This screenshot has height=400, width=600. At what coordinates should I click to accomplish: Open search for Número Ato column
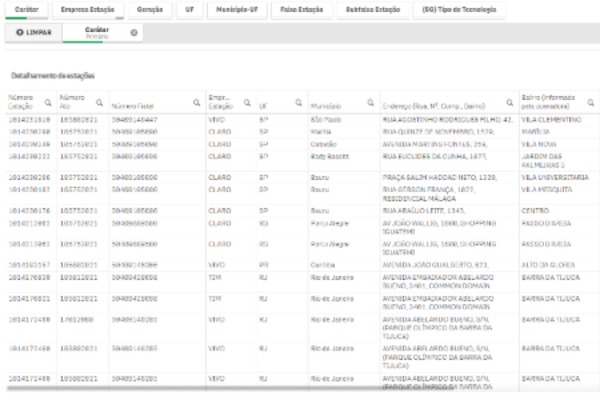(99, 102)
